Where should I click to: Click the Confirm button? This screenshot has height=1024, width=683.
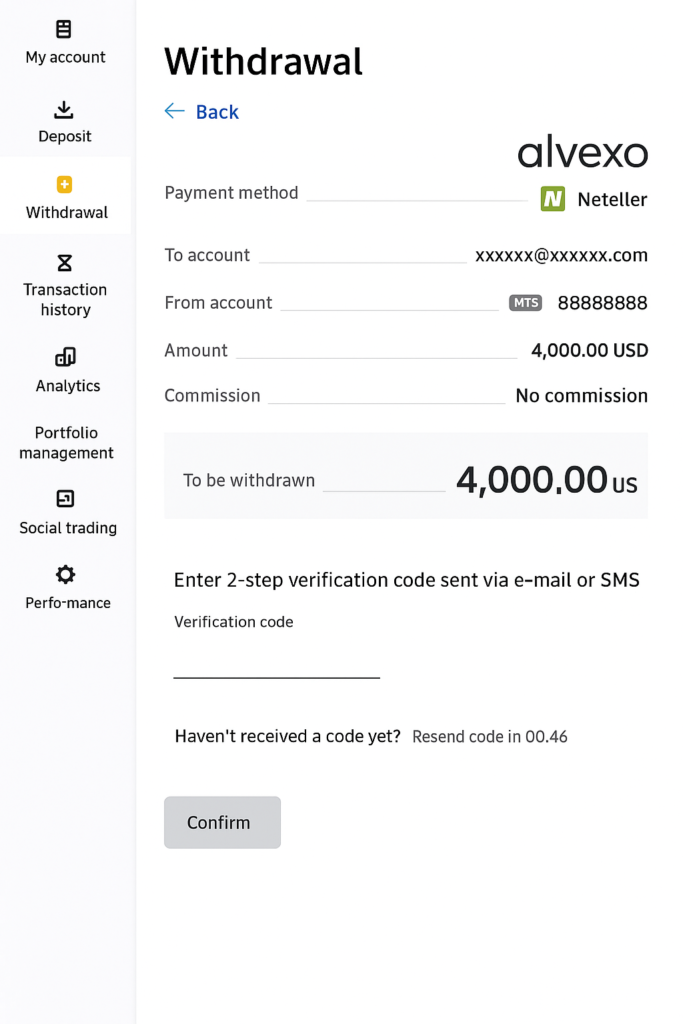click(222, 822)
